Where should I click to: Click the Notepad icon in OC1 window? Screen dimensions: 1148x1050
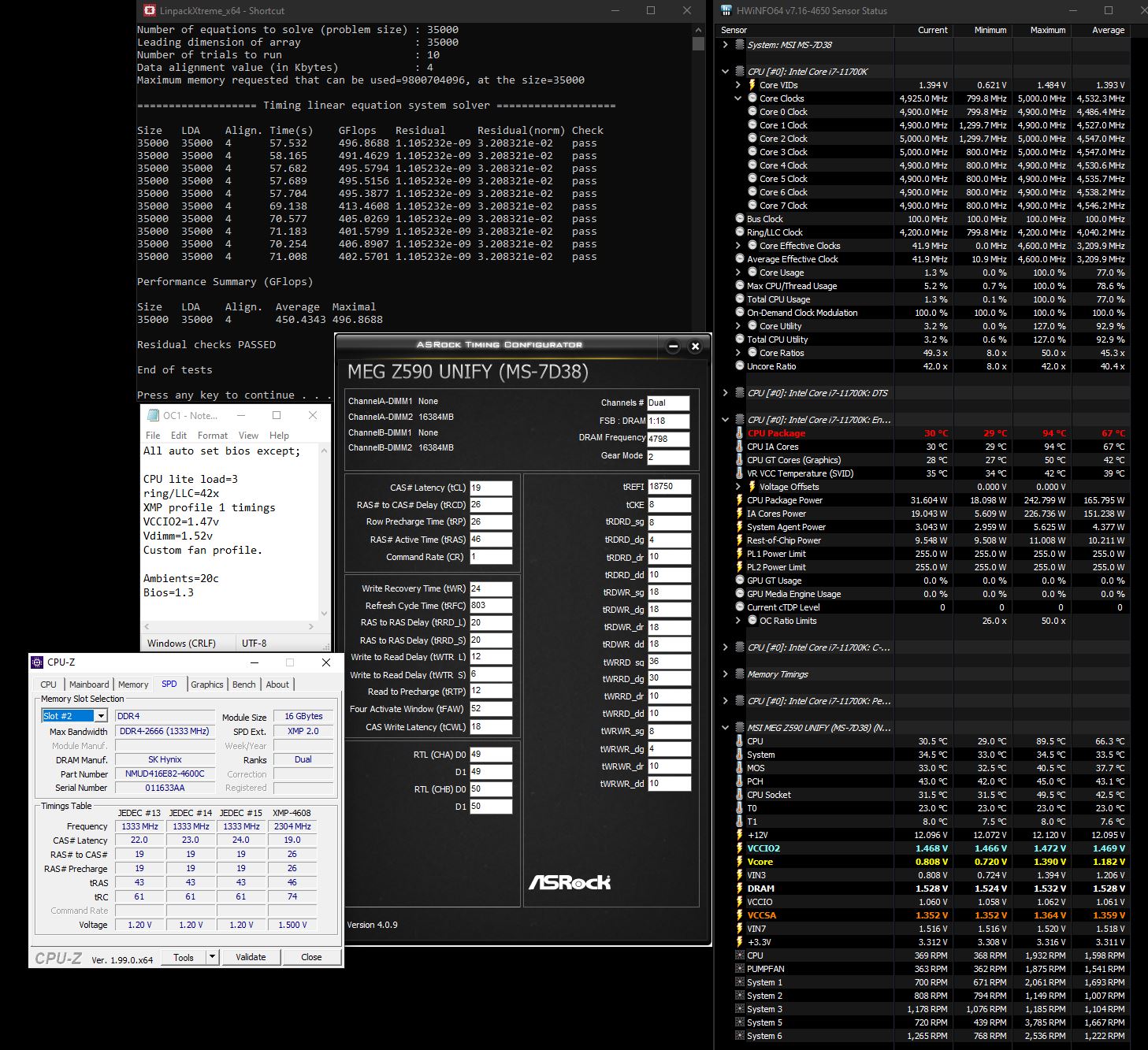point(153,415)
